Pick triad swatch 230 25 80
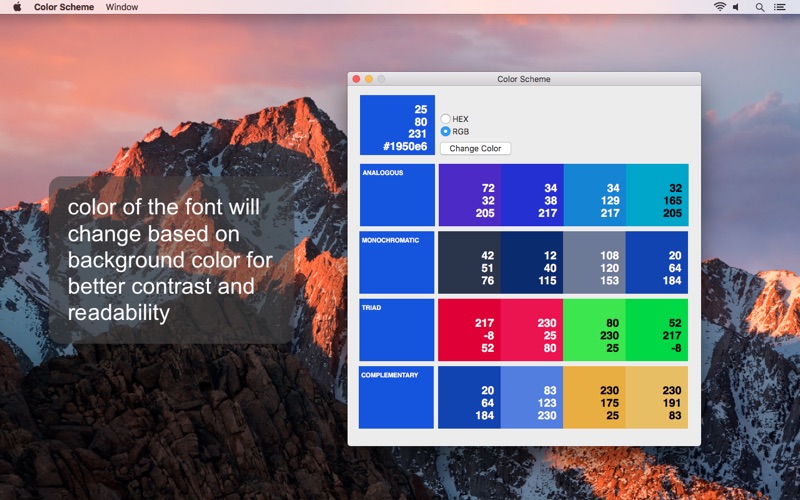The width and height of the screenshot is (800, 500). (x=532, y=330)
